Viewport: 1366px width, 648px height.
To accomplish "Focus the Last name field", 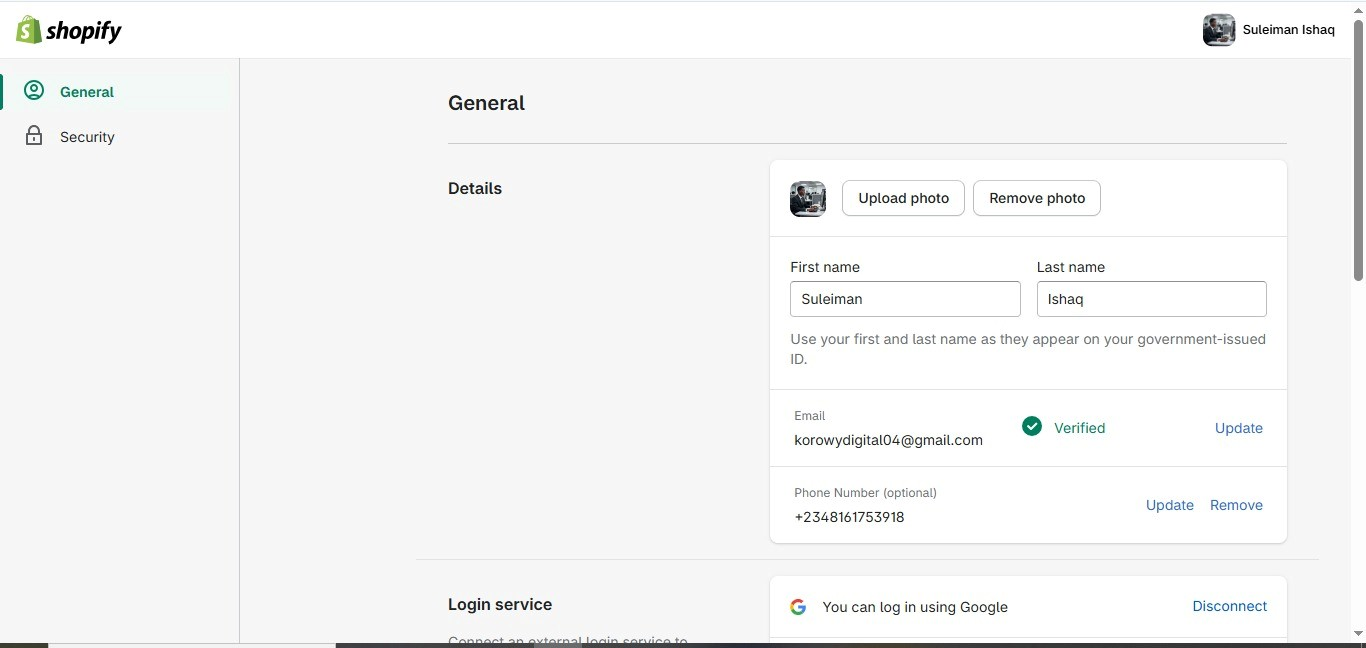I will 1152,299.
